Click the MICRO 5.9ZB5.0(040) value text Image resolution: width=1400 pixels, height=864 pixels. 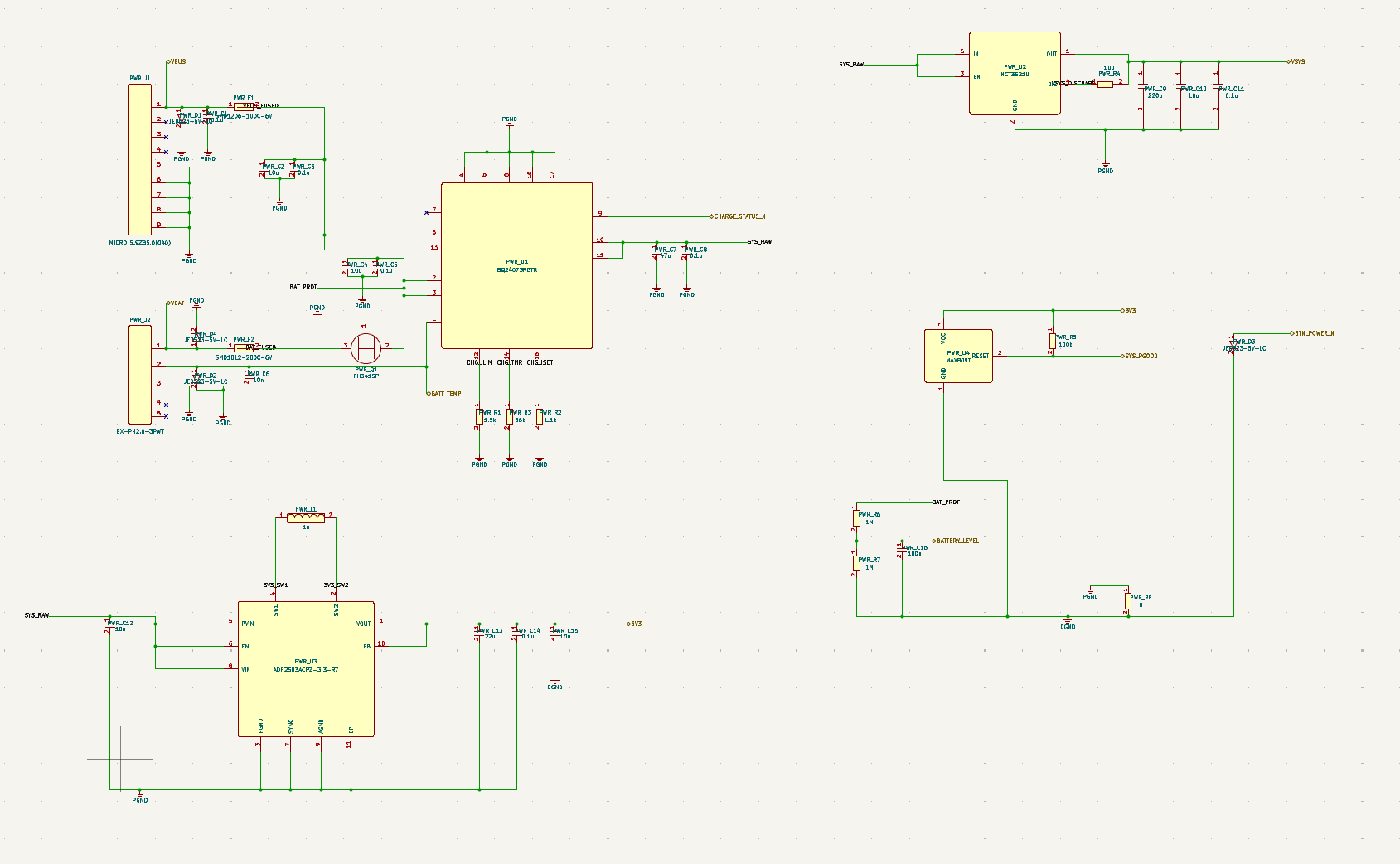(140, 243)
